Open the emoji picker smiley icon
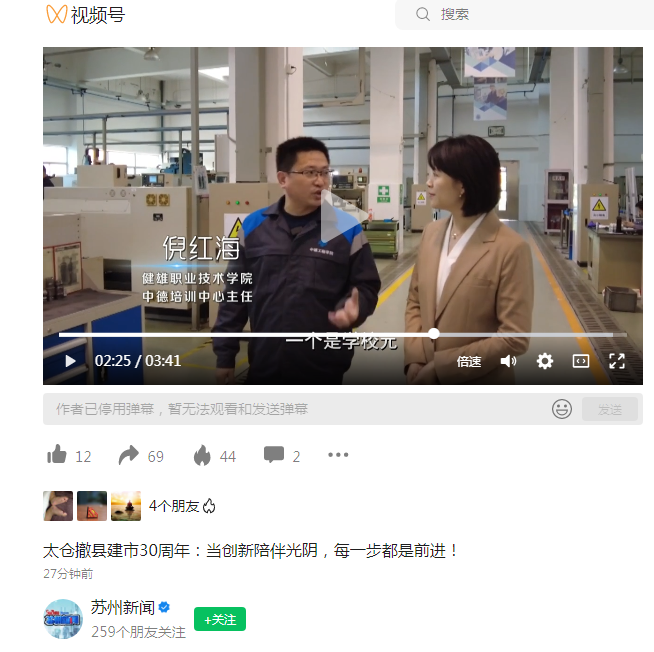The width and height of the screenshot is (654, 652). [562, 409]
